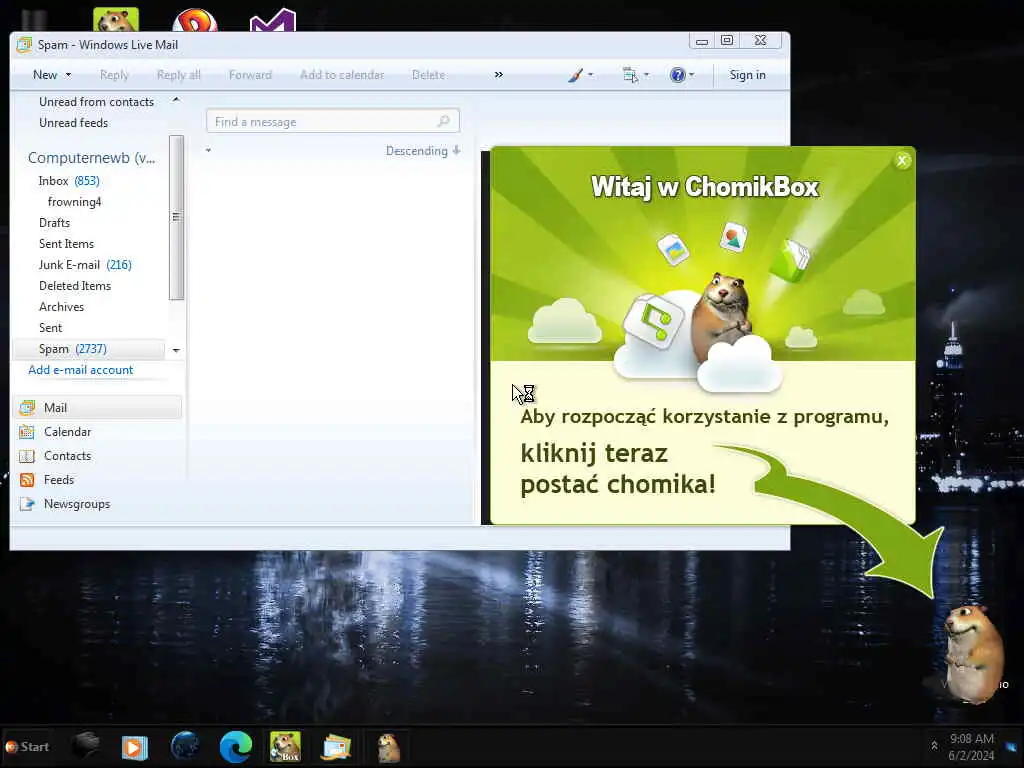The height and width of the screenshot is (768, 1024).
Task: Open the Archives folder
Action: (x=61, y=306)
